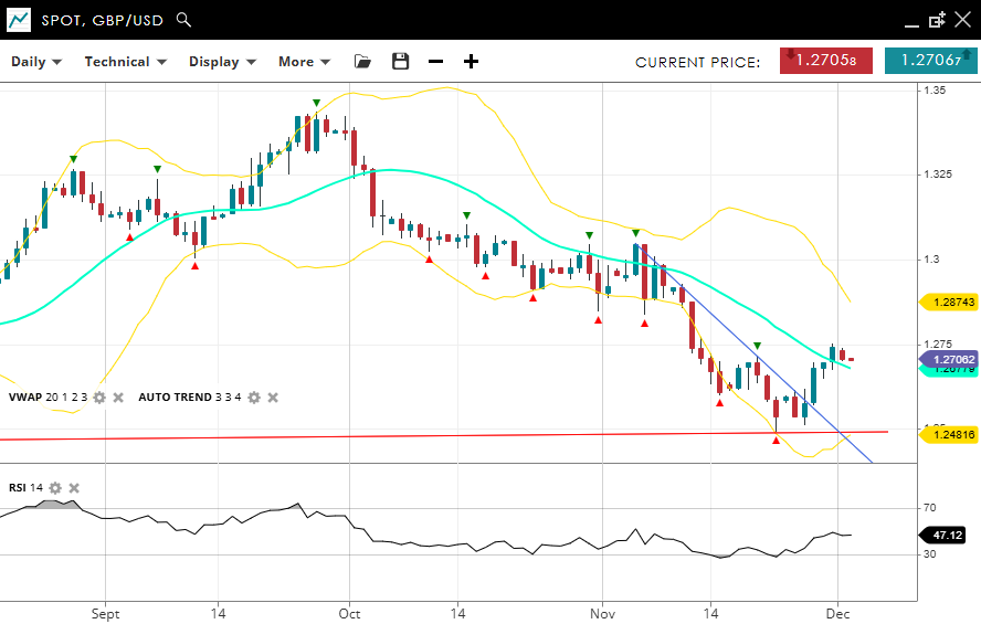Click the 1.24816 lower band price label
This screenshot has height=624, width=981.
pos(947,435)
